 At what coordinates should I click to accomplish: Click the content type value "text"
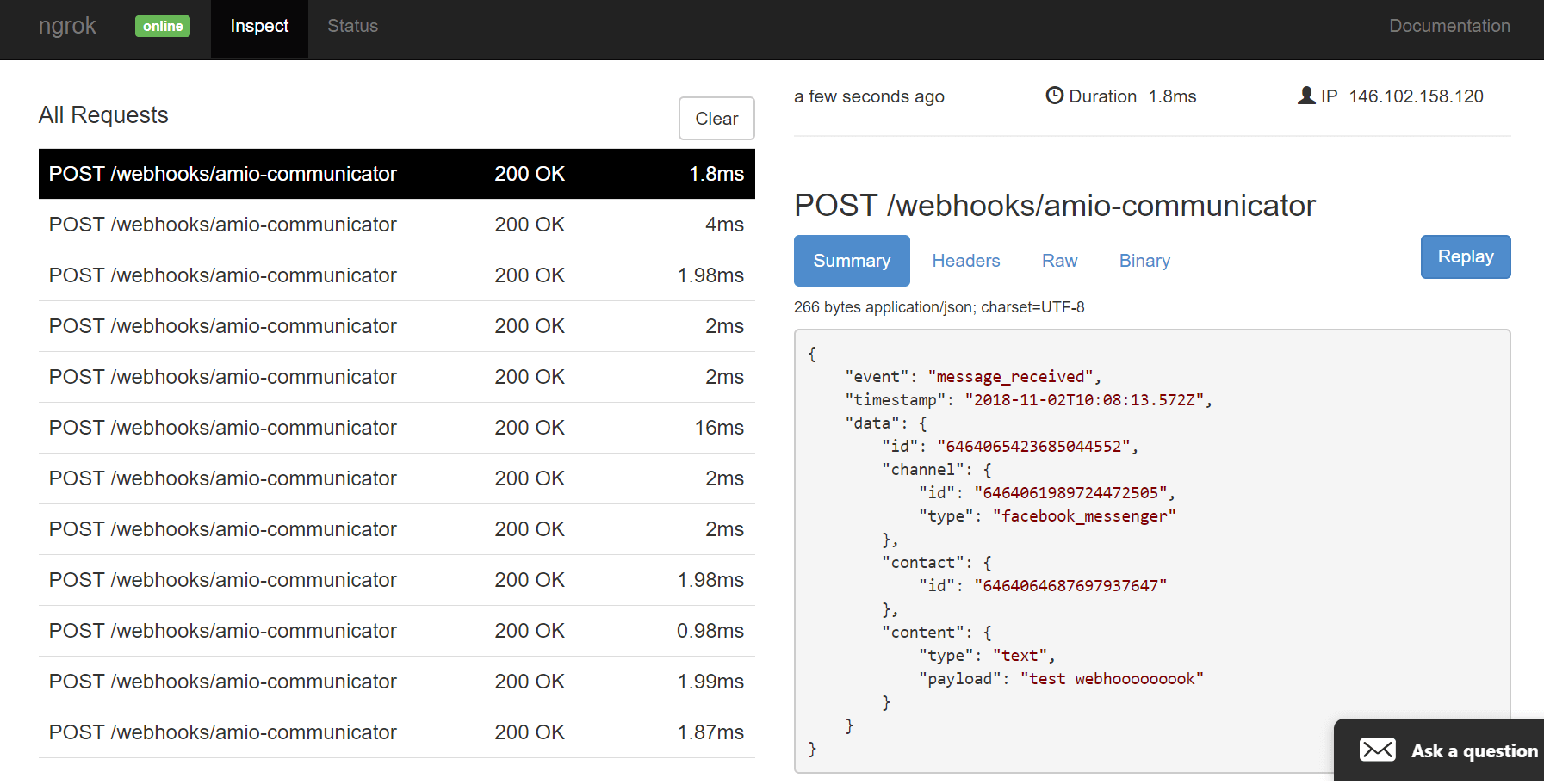(x=1020, y=656)
